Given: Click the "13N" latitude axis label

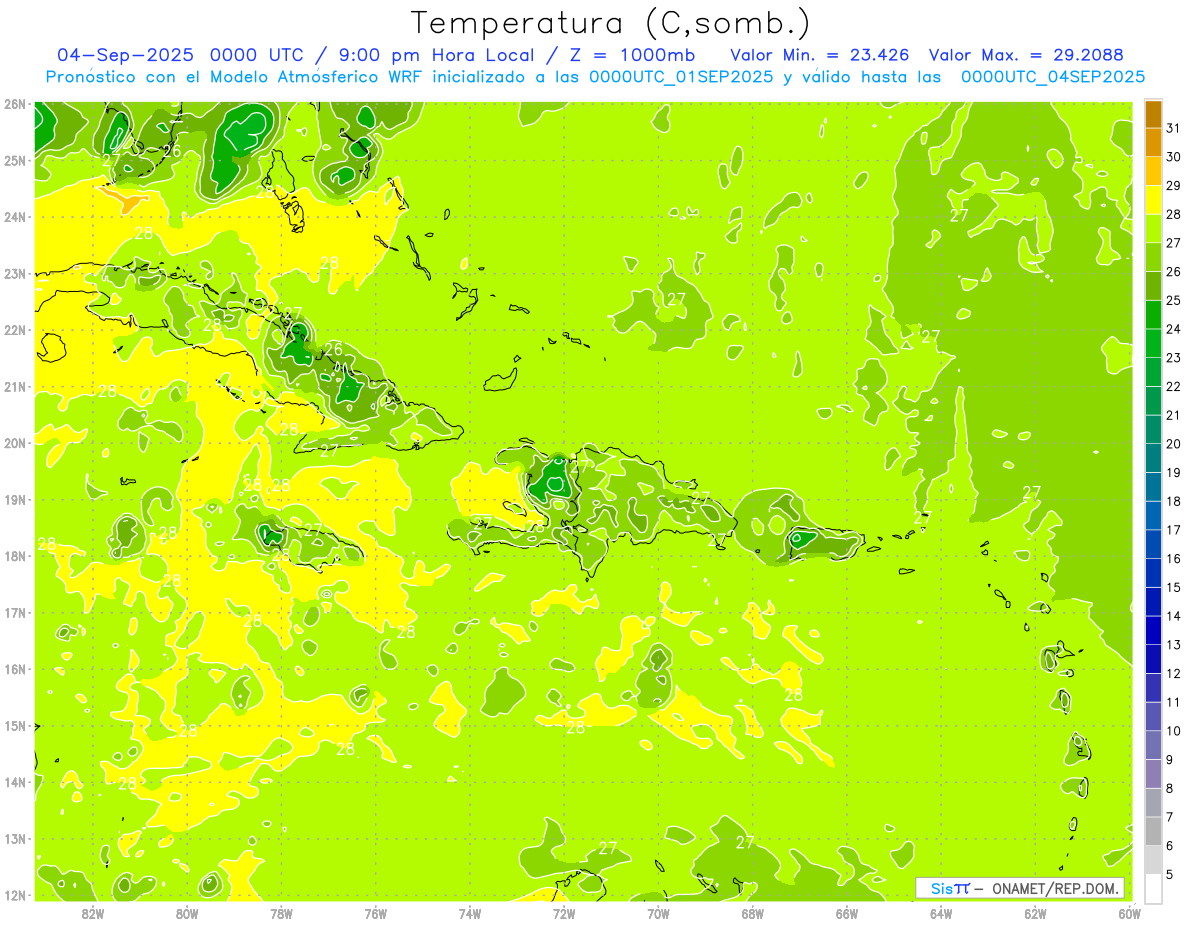Looking at the screenshot, I should pyautogui.click(x=14, y=838).
